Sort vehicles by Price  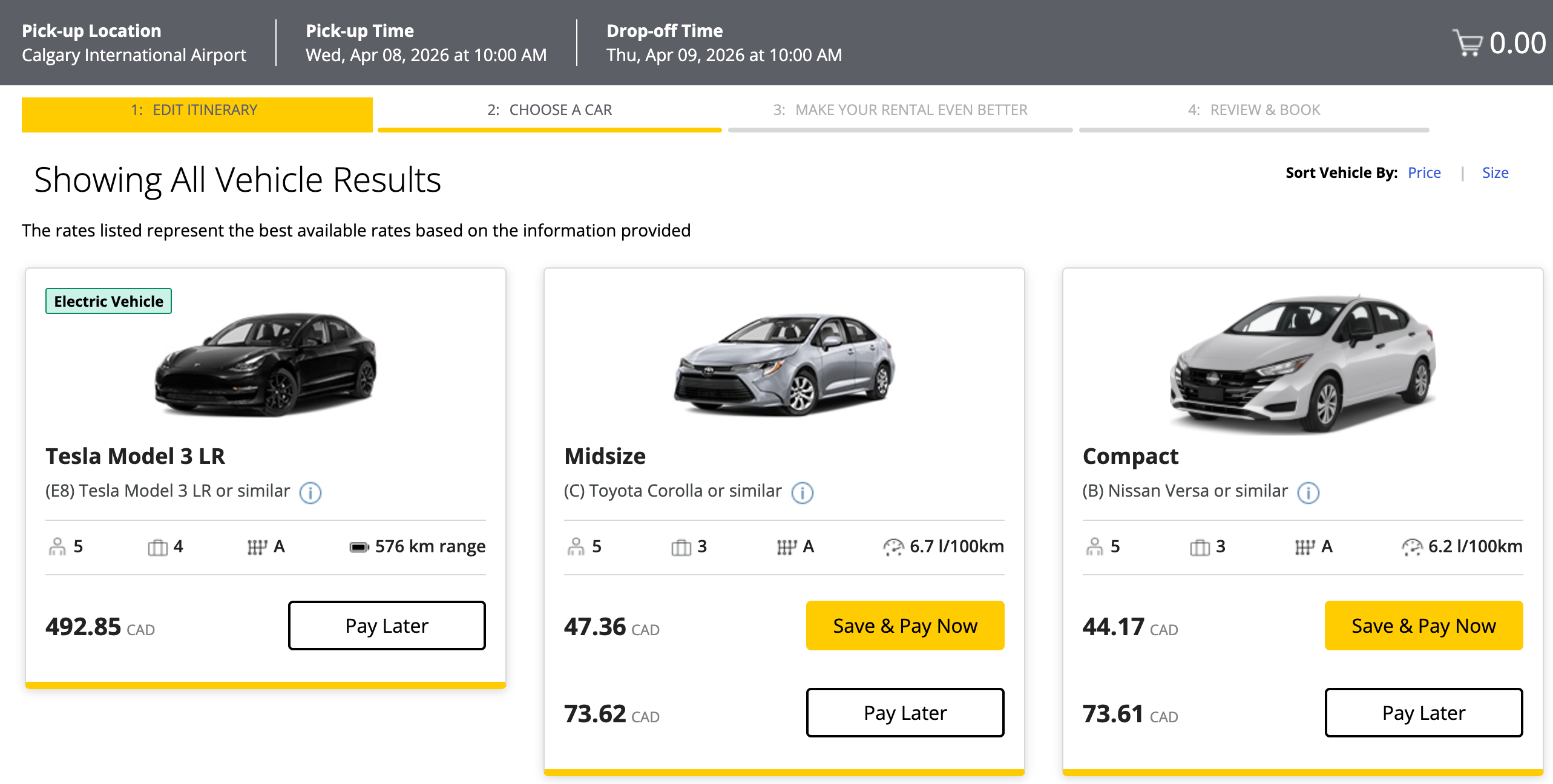(x=1424, y=172)
